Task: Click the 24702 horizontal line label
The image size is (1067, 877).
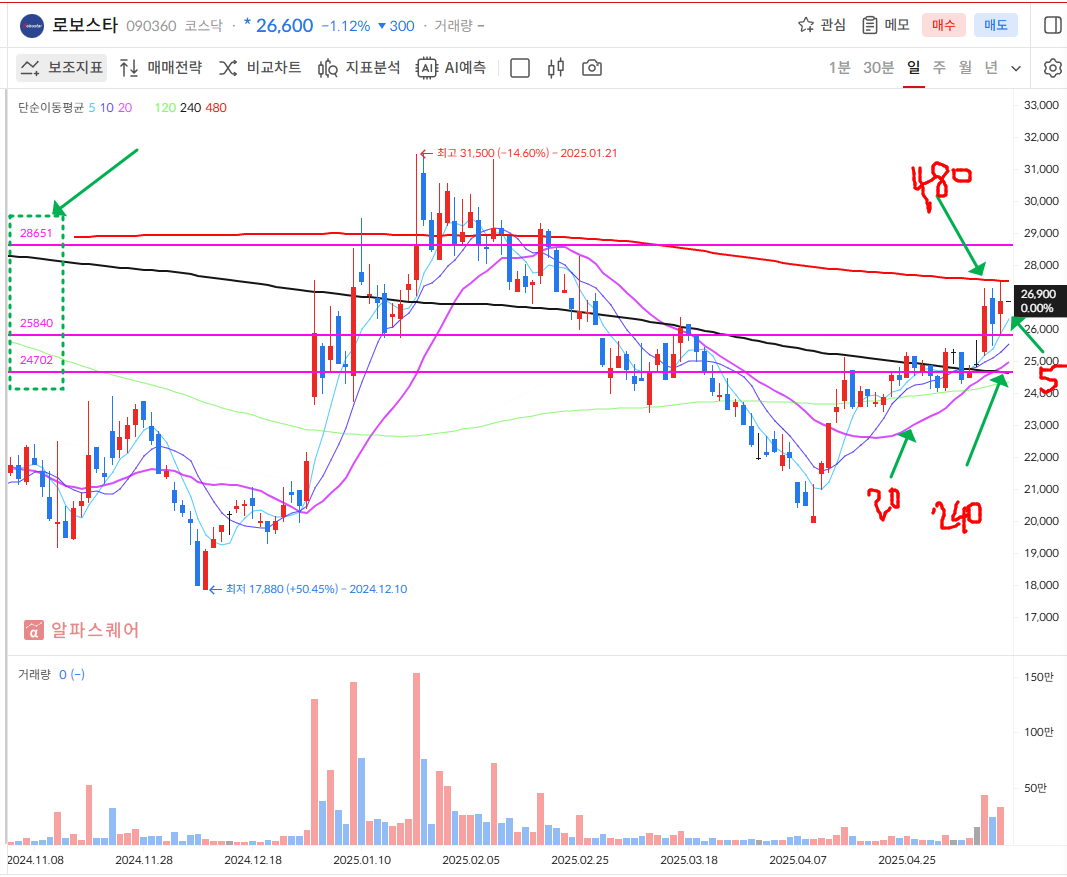Action: pyautogui.click(x=36, y=360)
